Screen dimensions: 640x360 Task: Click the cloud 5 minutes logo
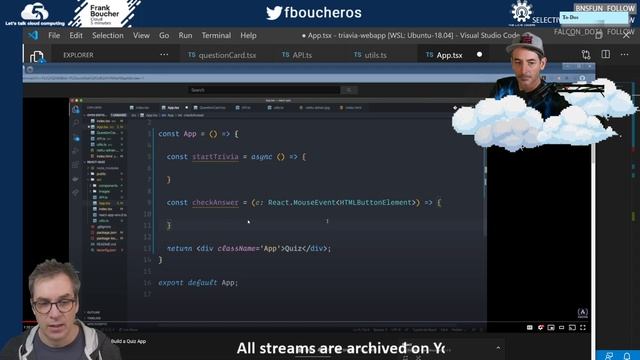coord(35,14)
